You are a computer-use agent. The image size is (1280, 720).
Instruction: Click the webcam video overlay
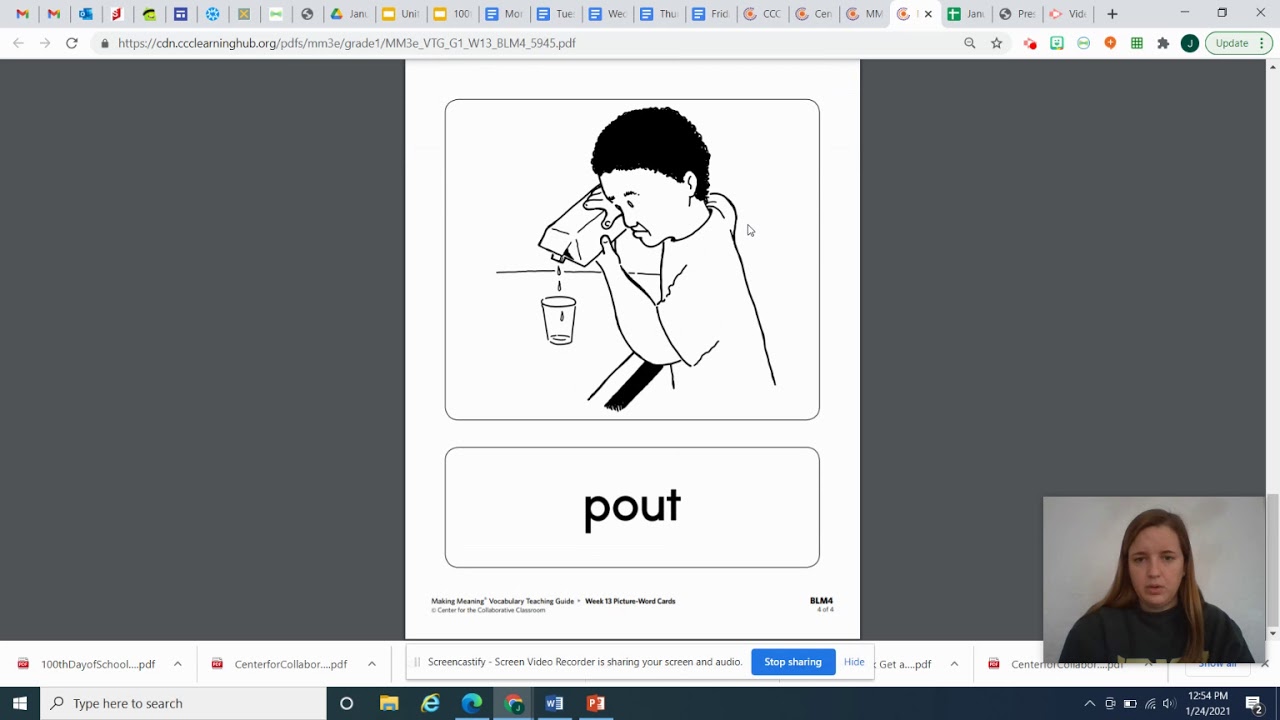point(1154,580)
